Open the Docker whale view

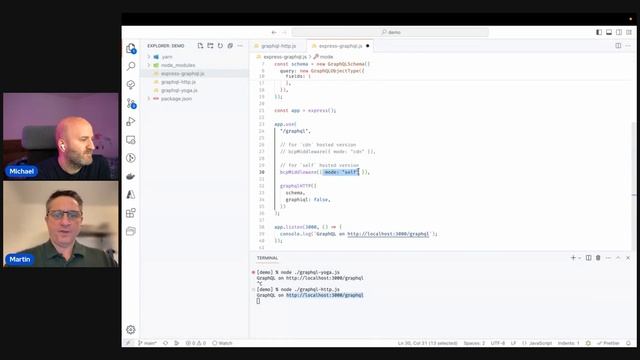[131, 176]
